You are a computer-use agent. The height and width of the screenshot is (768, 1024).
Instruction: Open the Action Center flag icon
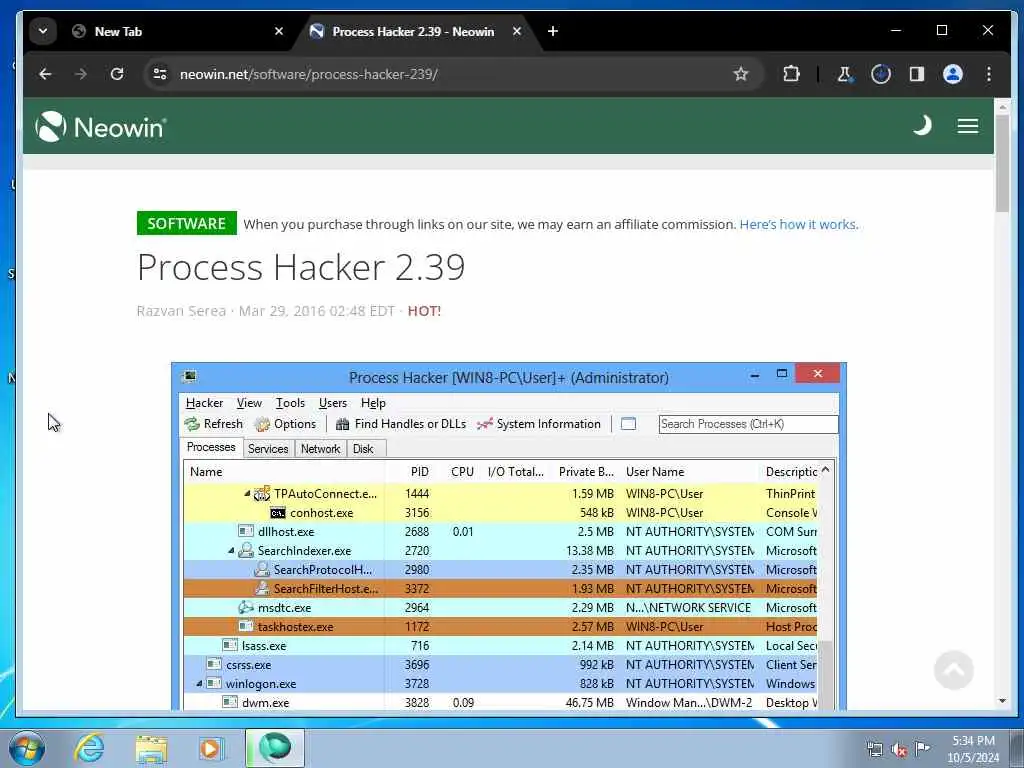coord(922,748)
